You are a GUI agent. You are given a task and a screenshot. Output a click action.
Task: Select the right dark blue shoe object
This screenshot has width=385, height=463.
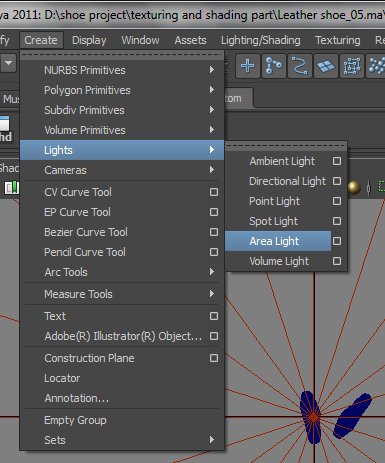[353, 415]
